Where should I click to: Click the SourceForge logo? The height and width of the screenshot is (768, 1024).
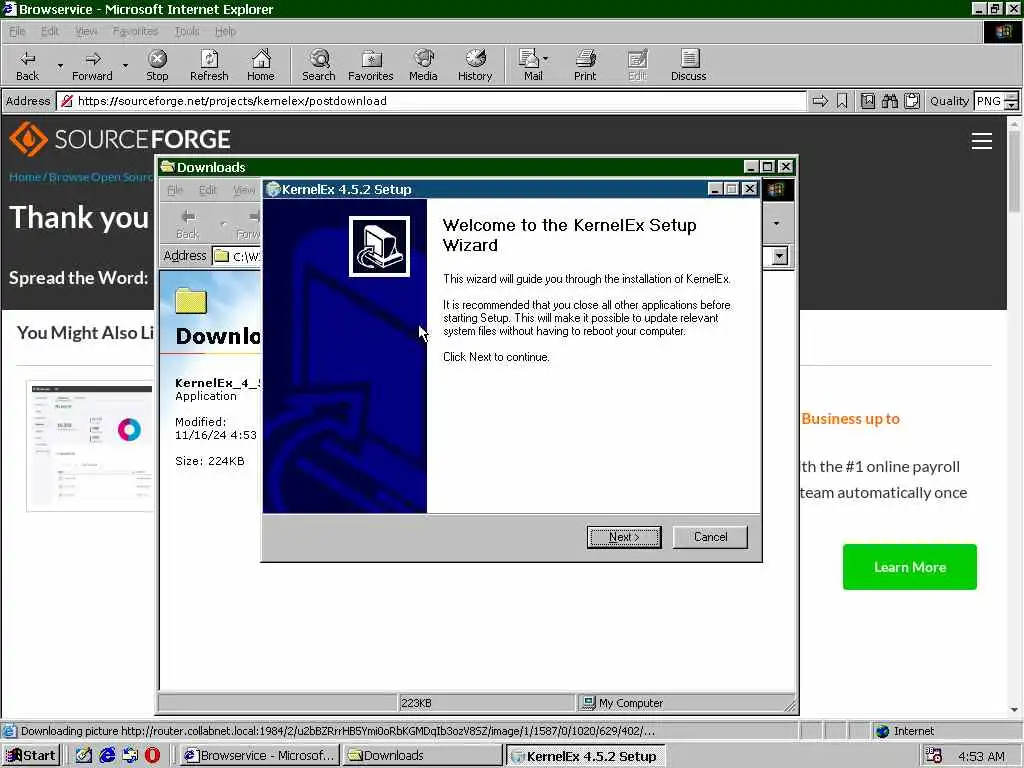click(120, 139)
